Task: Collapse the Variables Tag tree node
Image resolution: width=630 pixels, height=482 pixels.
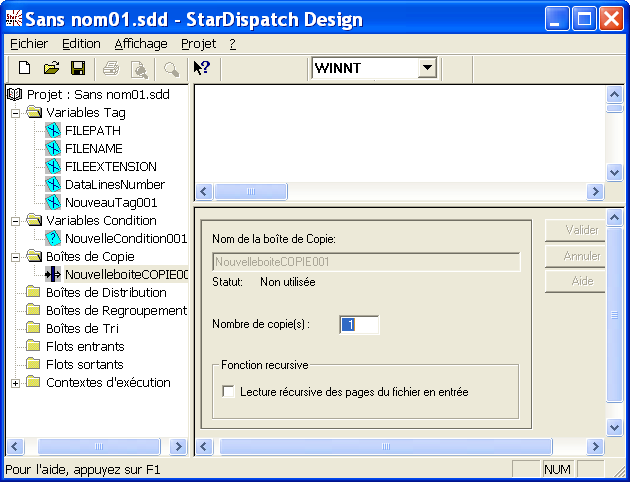Action: click(x=16, y=113)
